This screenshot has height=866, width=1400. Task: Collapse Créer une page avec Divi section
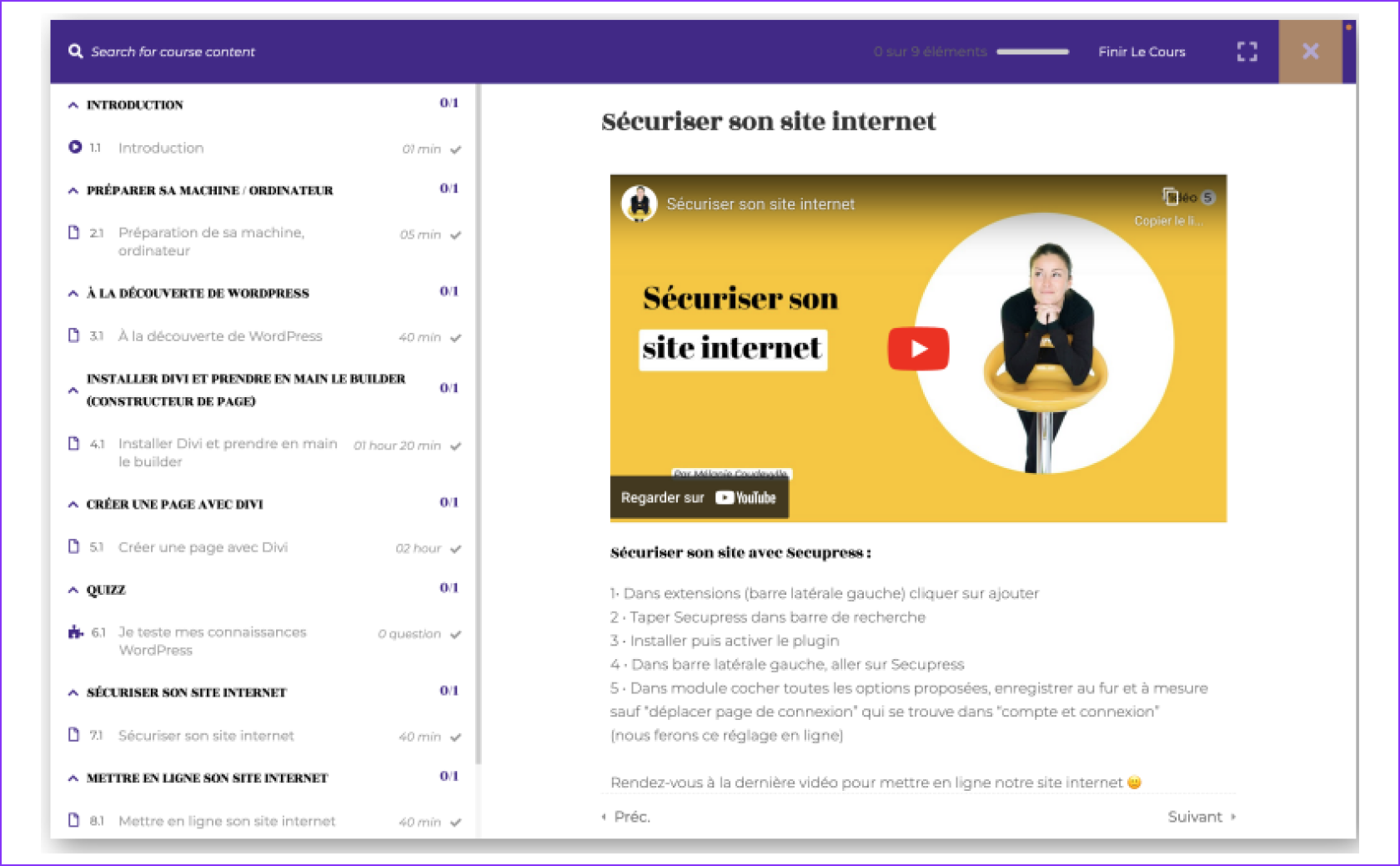(73, 505)
